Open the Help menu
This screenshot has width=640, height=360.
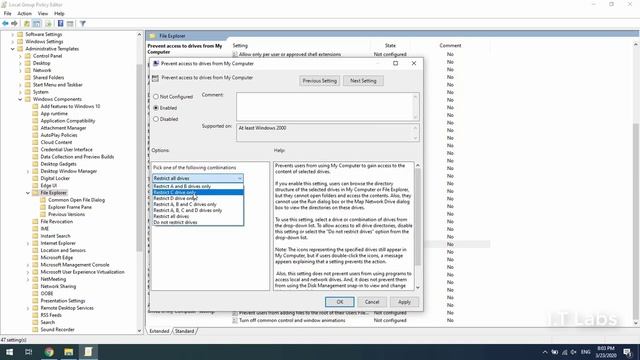click(x=59, y=13)
